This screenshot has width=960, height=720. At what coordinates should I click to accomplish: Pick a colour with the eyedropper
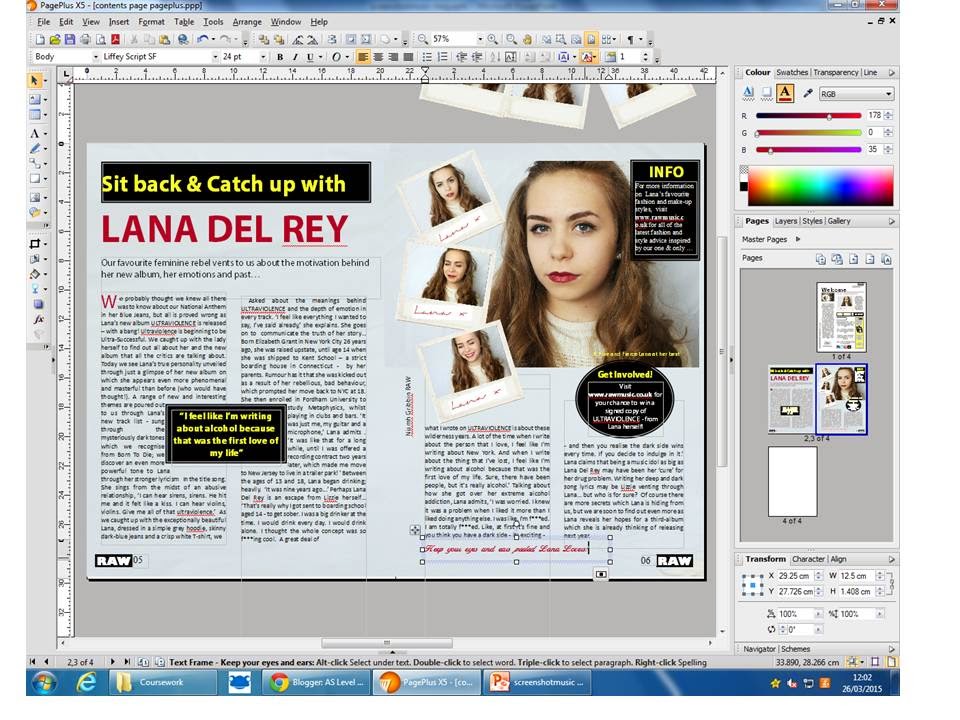click(808, 94)
